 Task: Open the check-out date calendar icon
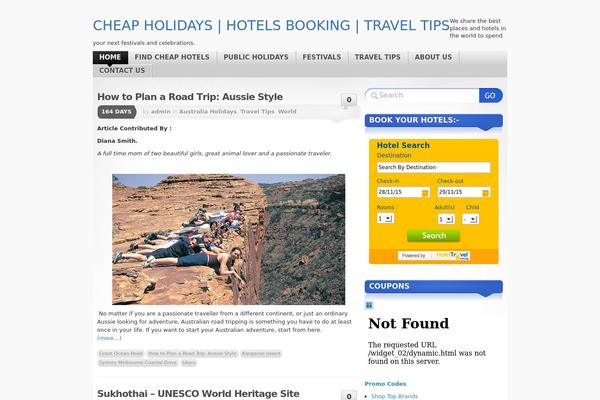485,193
